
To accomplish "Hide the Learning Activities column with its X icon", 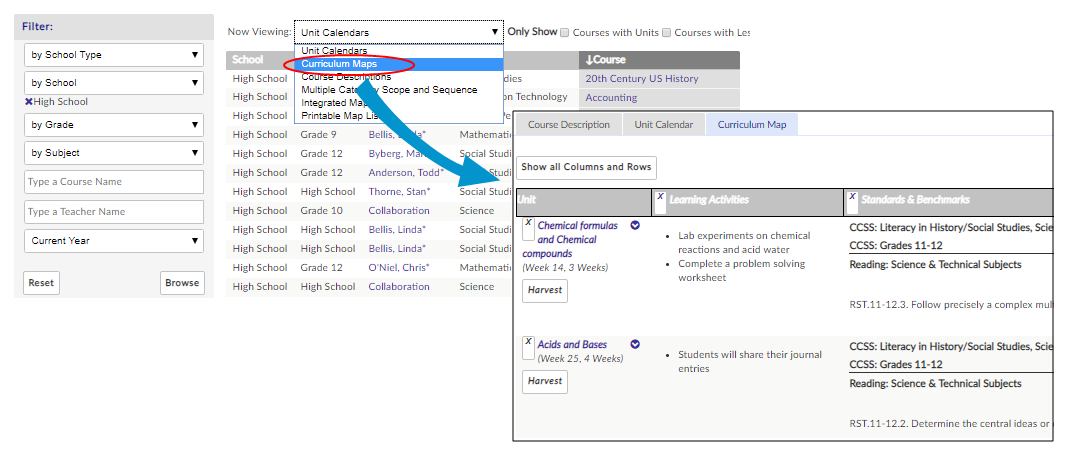I will (660, 197).
